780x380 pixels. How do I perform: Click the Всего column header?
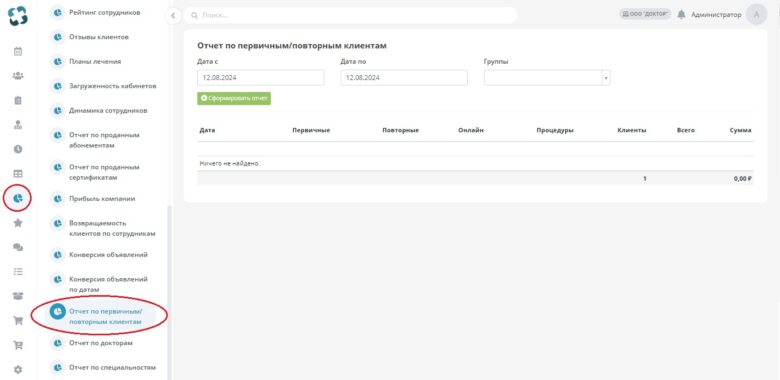pyautogui.click(x=685, y=130)
